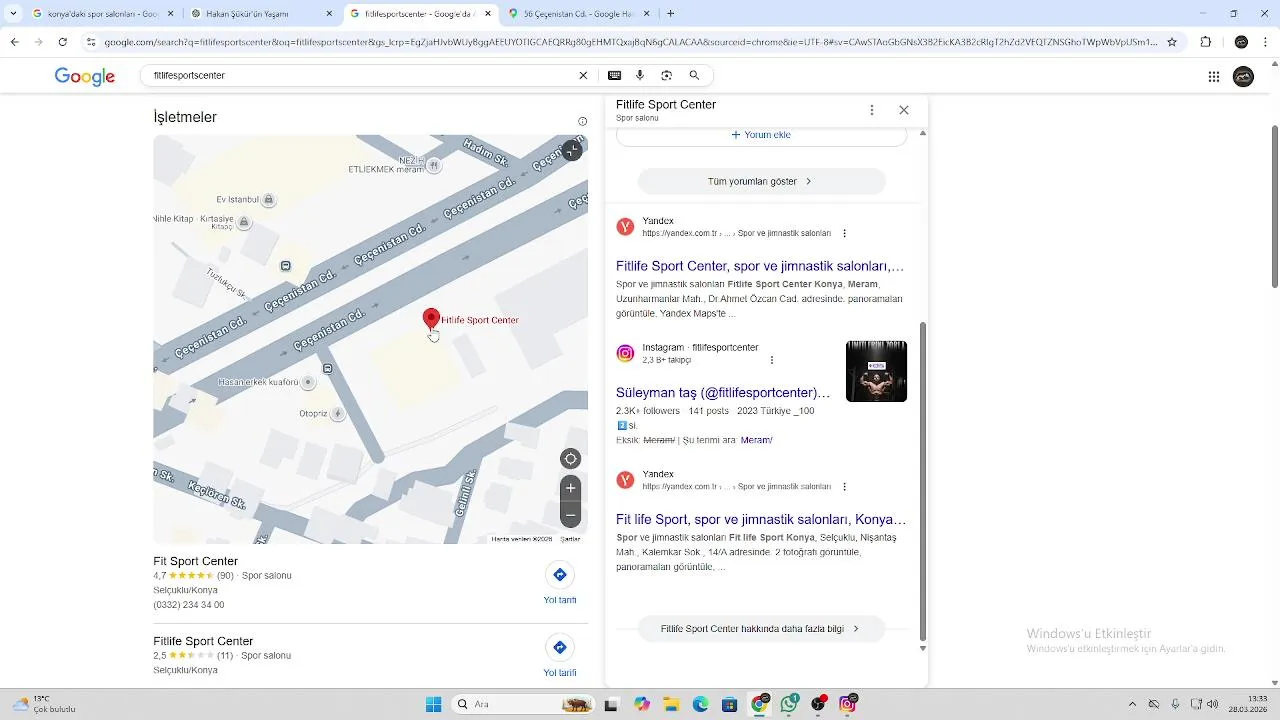Screen dimensions: 1280x720
Task: Open Instagram from the taskbar
Action: point(848,704)
